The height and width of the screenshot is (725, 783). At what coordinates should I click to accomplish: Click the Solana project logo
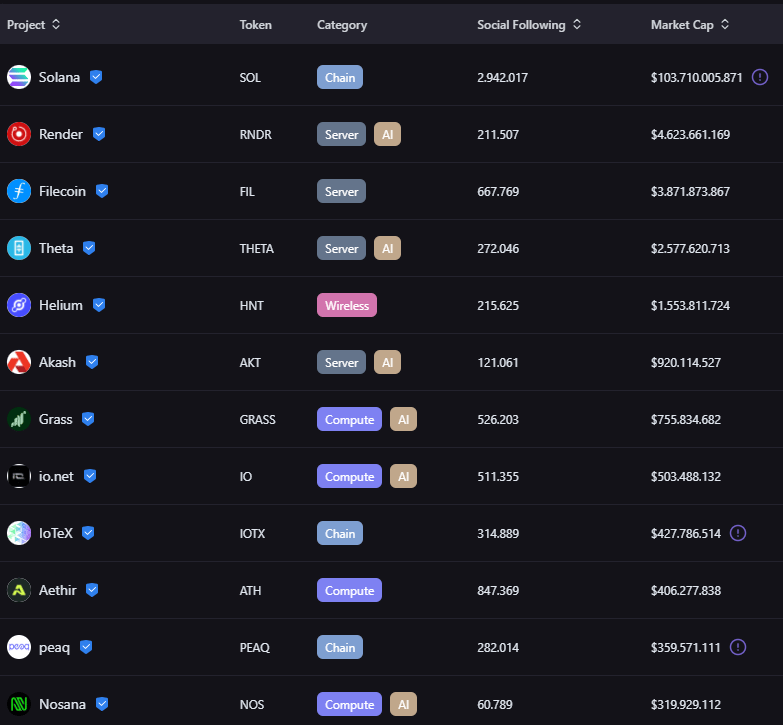tap(19, 77)
